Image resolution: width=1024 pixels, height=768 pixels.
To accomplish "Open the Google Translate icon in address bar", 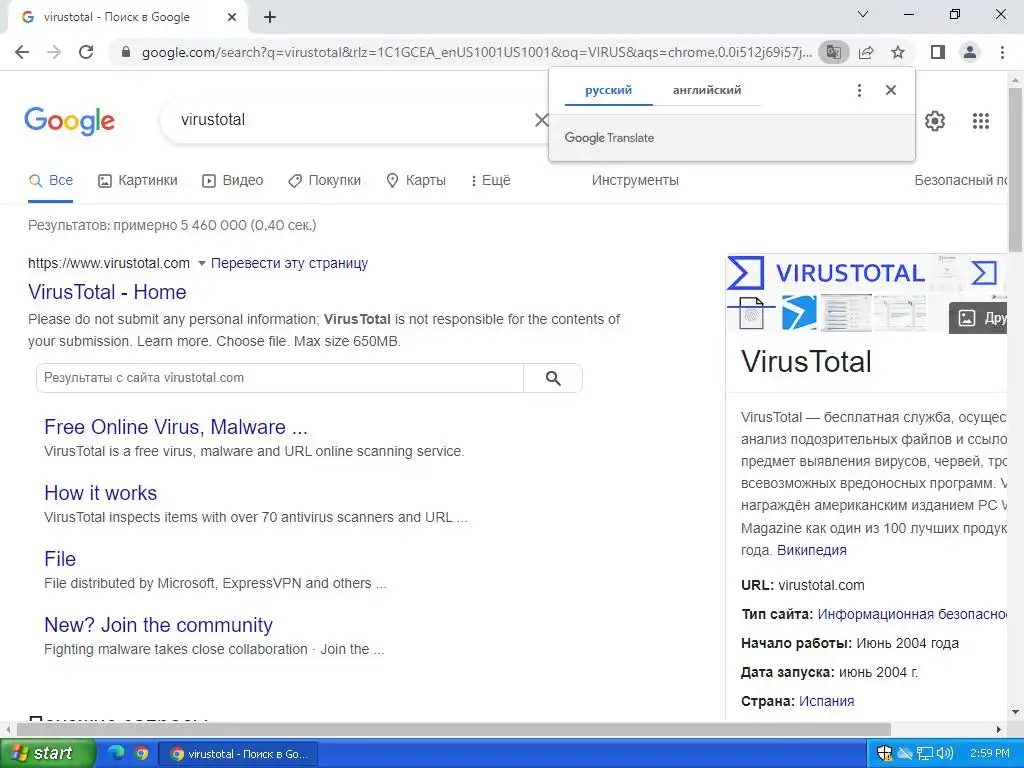I will click(x=833, y=52).
